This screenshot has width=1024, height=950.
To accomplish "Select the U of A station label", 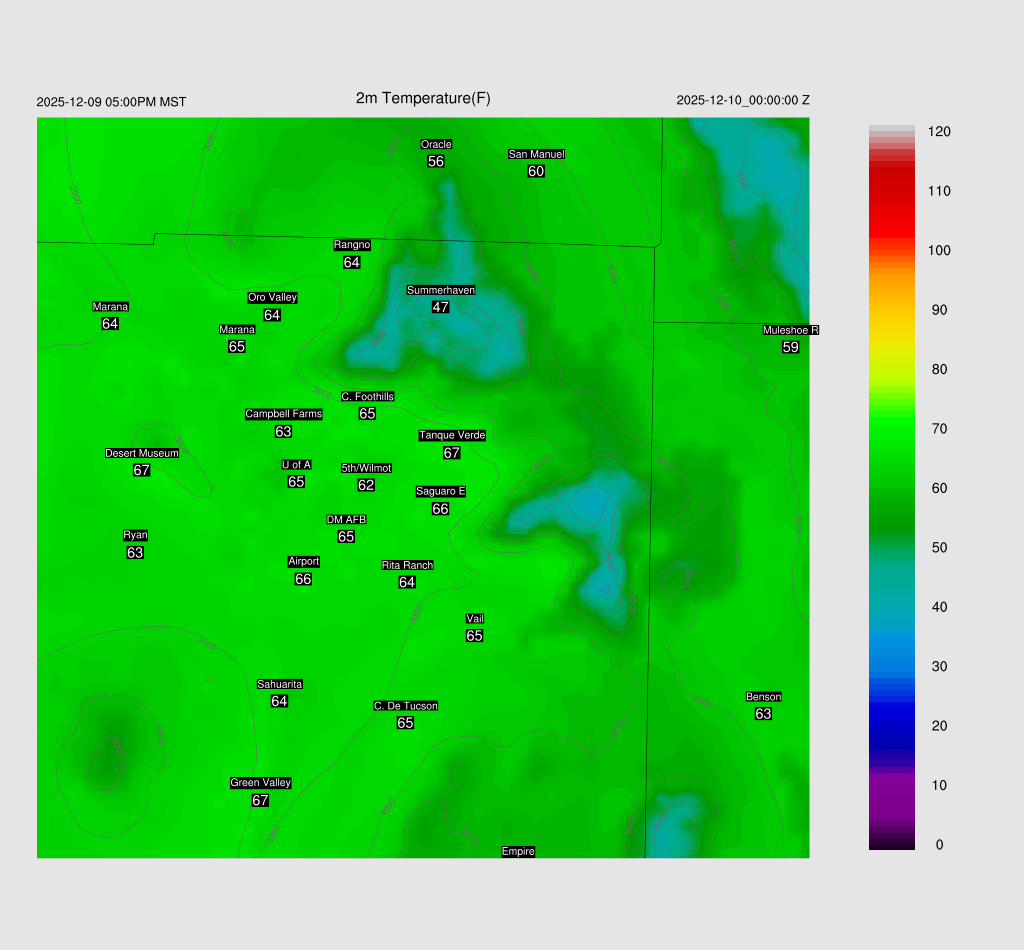I will pyautogui.click(x=296, y=464).
